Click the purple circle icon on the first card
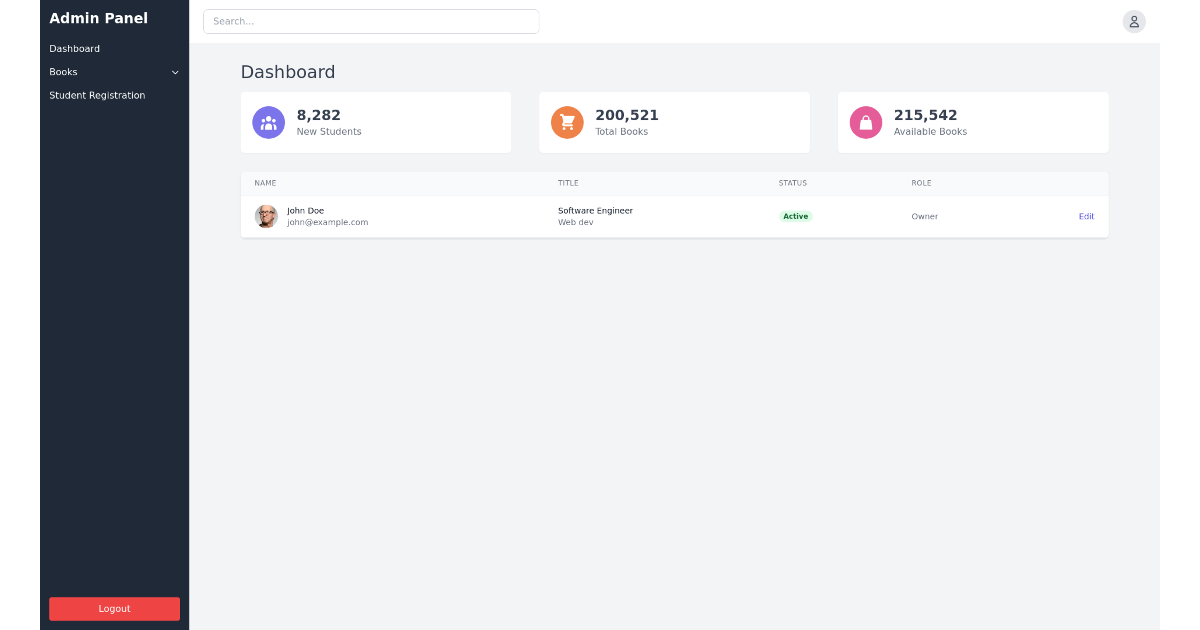1200x630 pixels. click(x=268, y=122)
